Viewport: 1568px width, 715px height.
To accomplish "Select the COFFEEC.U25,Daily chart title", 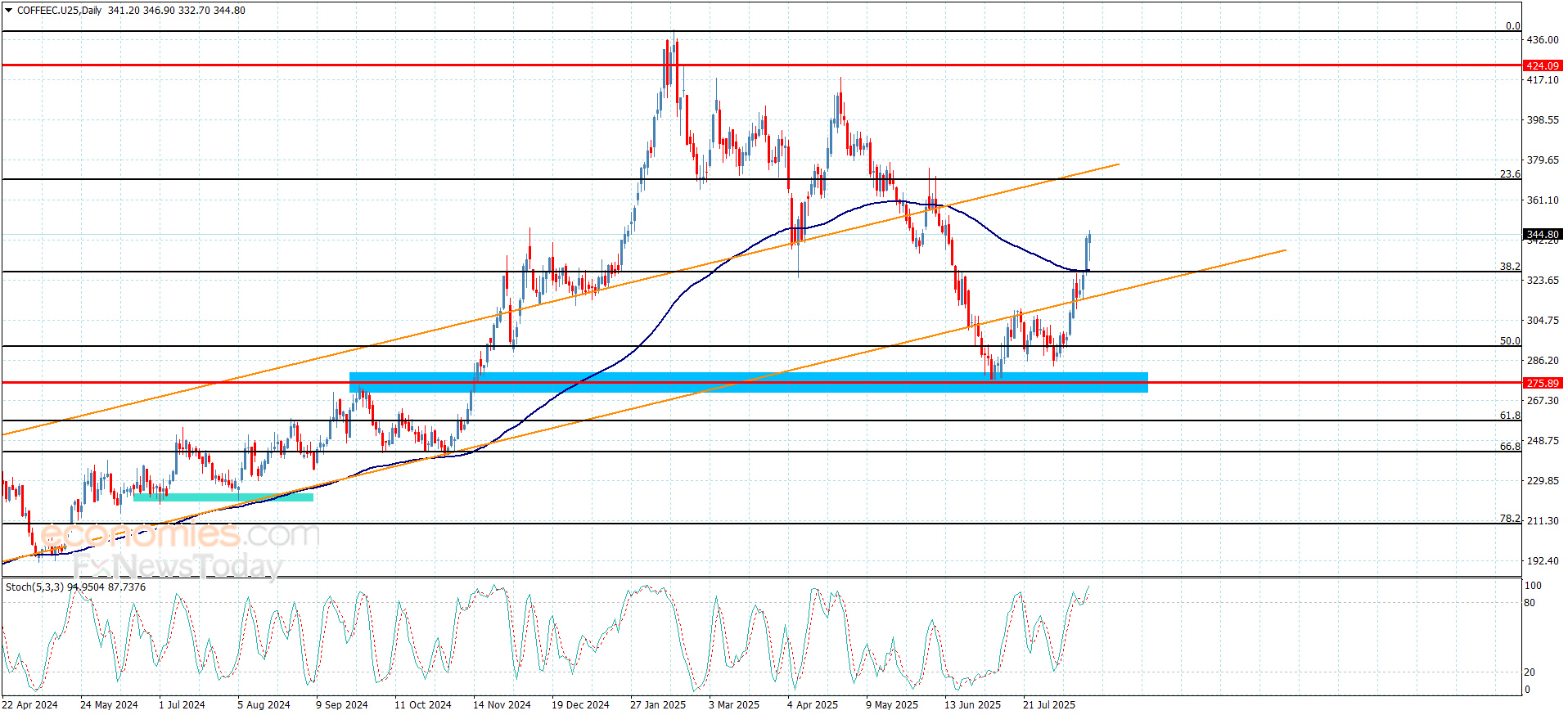I will [x=60, y=11].
